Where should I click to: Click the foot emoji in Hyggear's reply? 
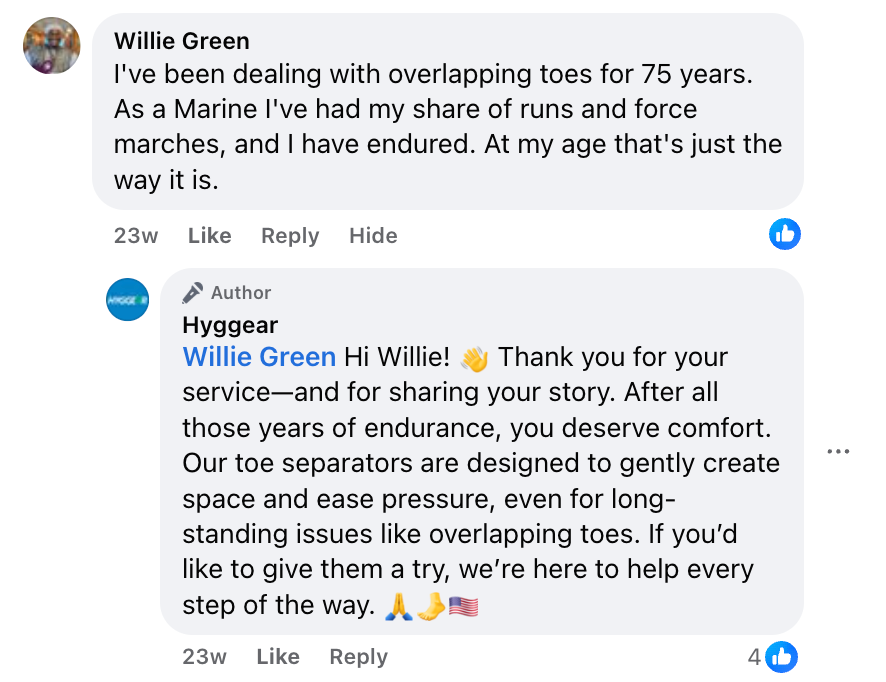coord(431,606)
